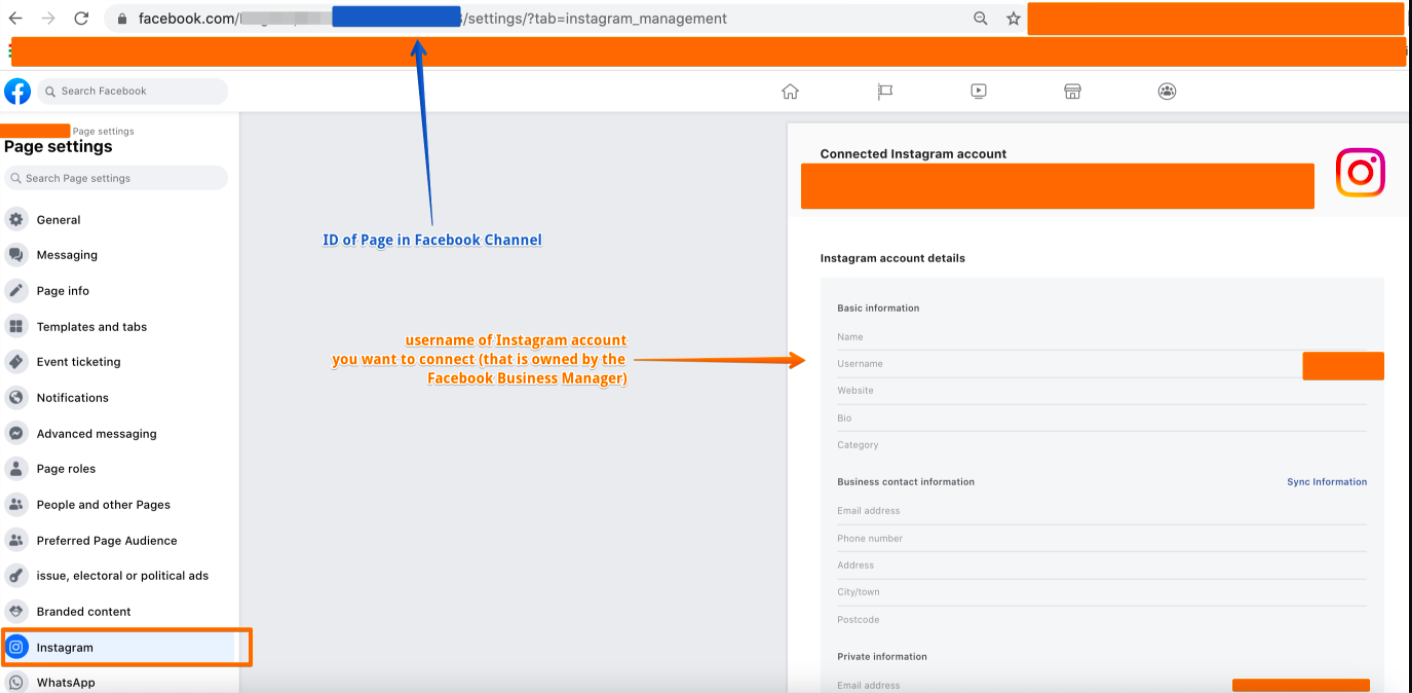Viewport: 1412px width, 693px height.
Task: Click the Event ticketing ticket icon
Action: click(16, 362)
